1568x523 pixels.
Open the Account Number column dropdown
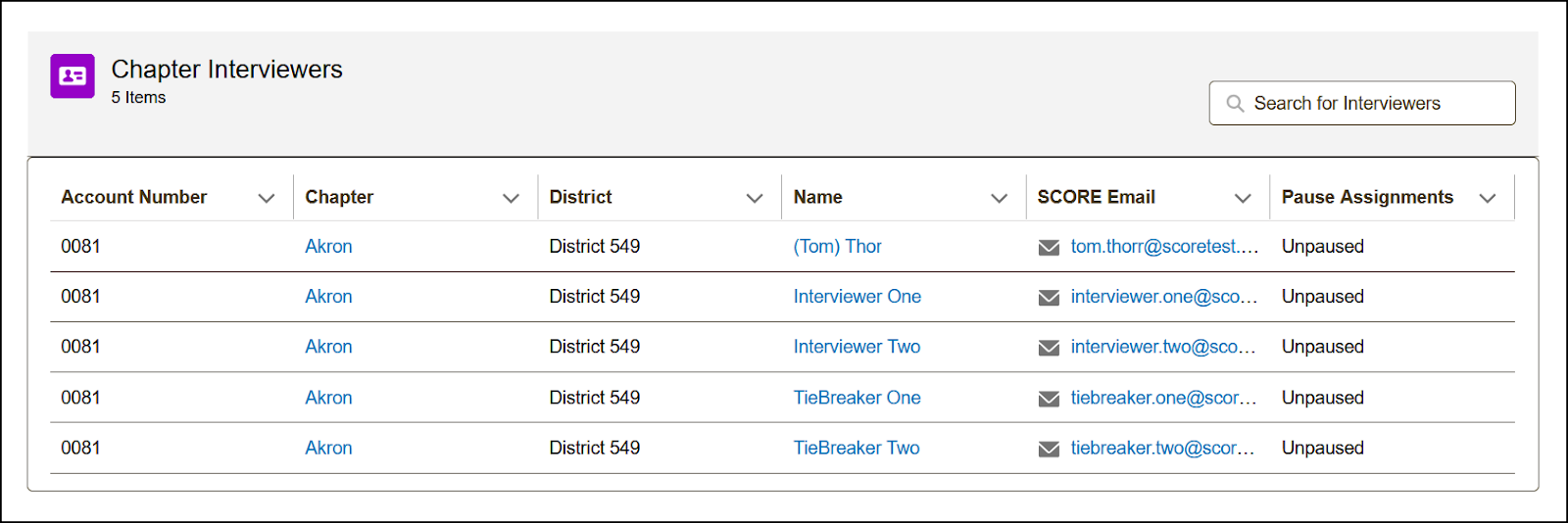(x=266, y=198)
